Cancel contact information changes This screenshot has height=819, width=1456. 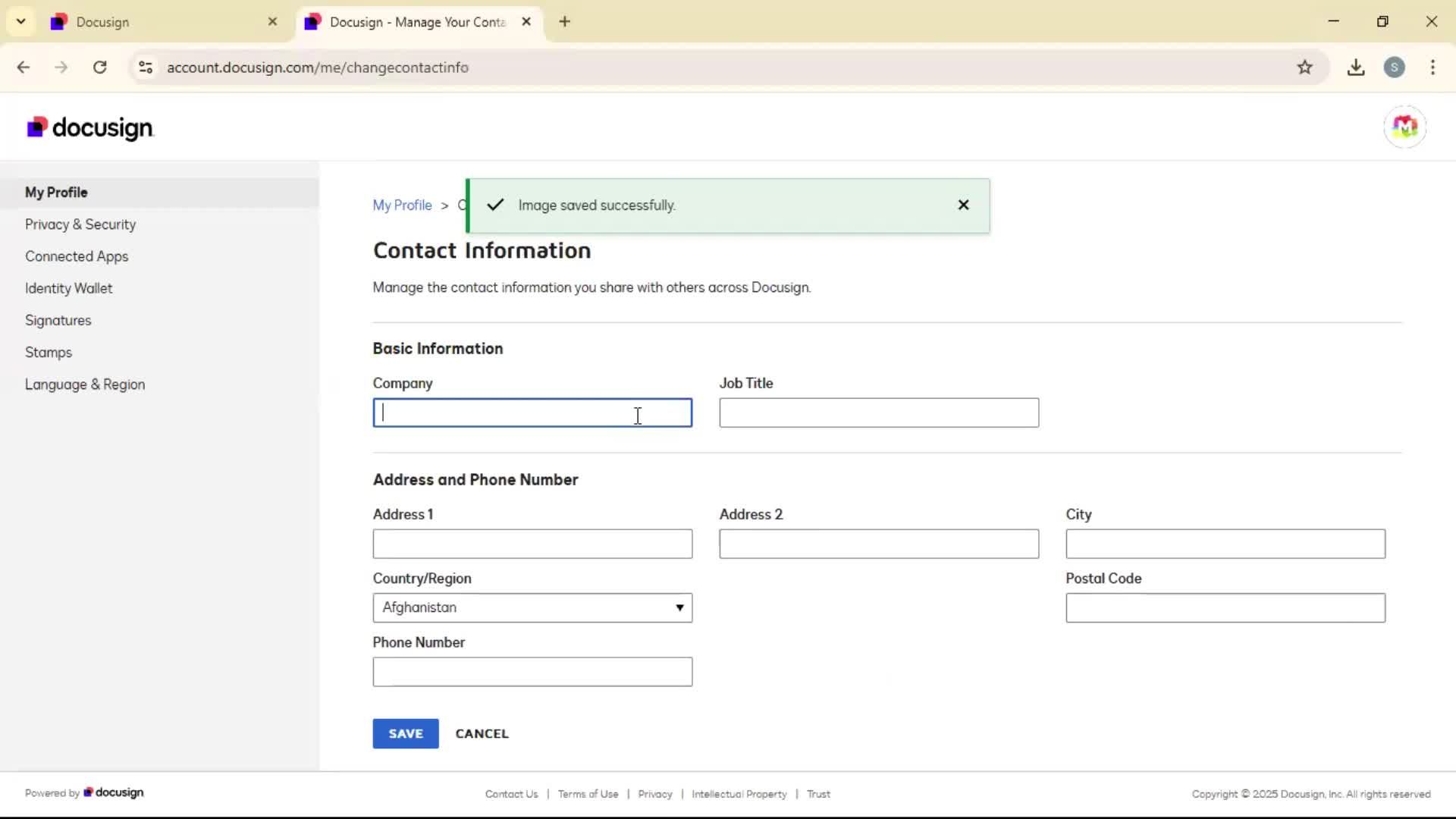point(482,733)
